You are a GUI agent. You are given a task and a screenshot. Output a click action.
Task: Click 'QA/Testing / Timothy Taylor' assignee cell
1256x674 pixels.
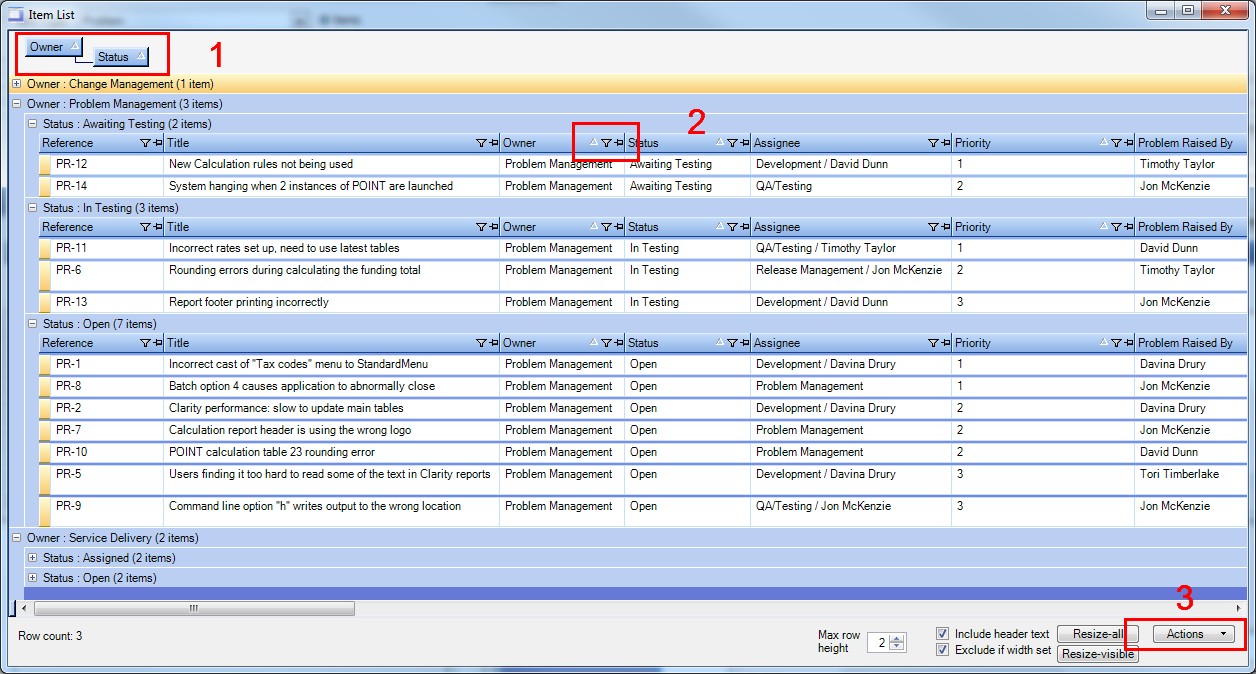(x=849, y=248)
